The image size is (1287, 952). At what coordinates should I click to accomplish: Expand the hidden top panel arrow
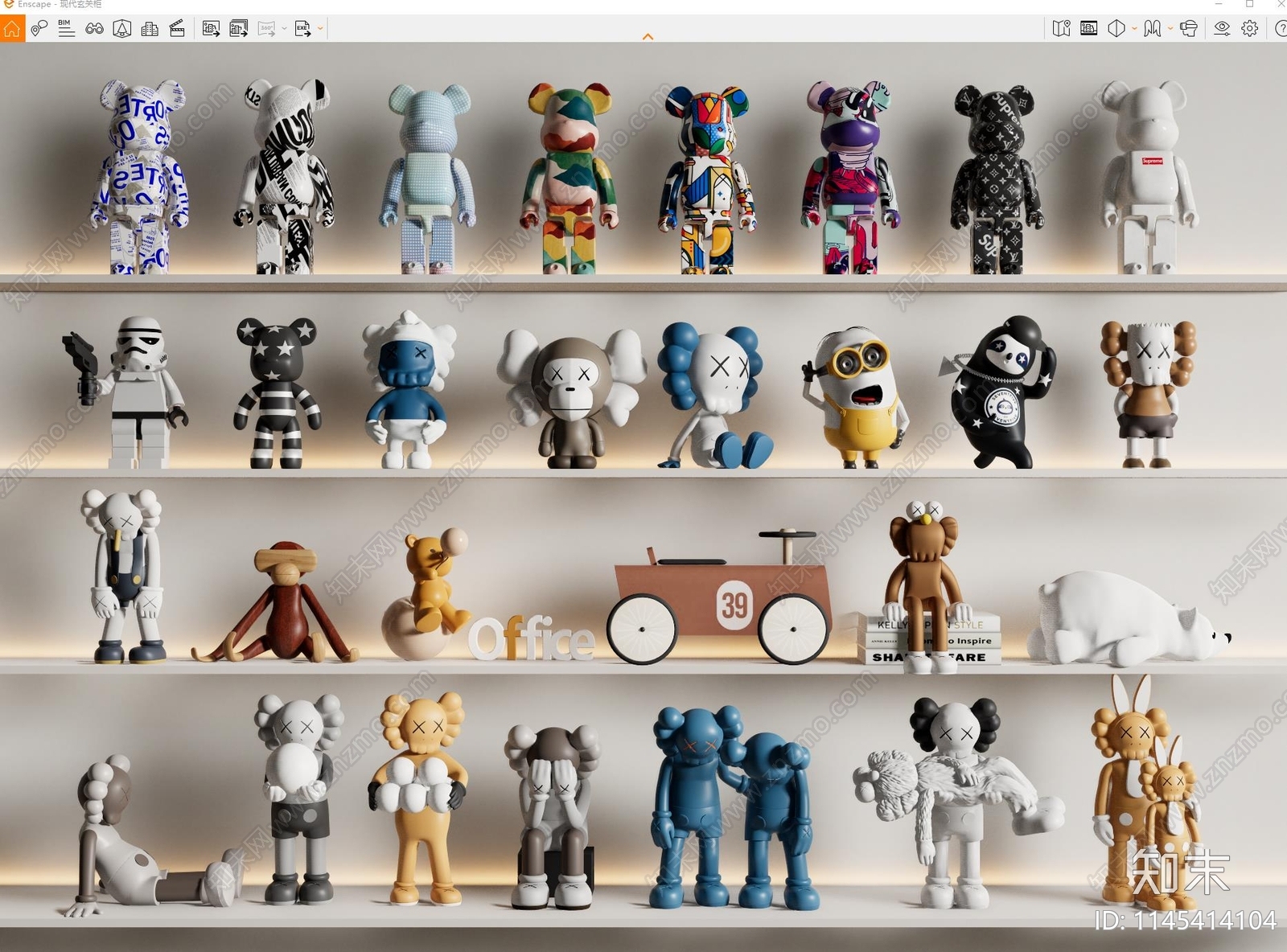click(x=648, y=37)
